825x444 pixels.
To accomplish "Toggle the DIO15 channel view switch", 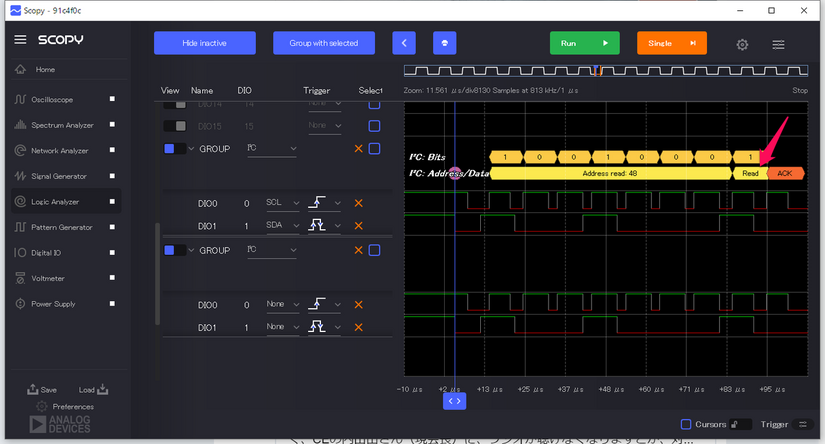I will click(x=174, y=126).
